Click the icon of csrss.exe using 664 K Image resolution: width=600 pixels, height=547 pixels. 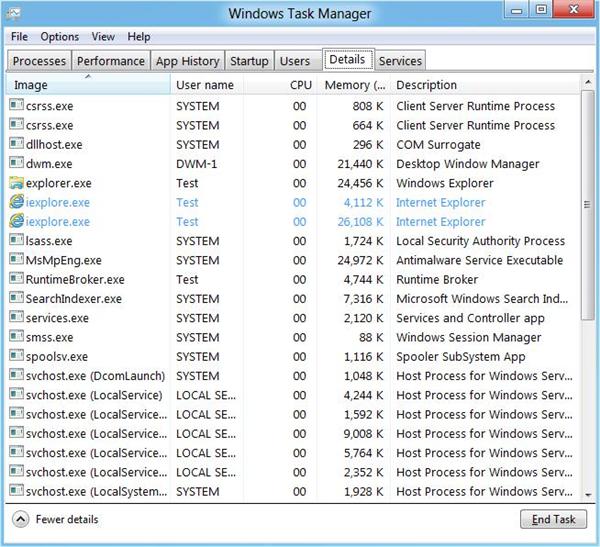point(16,124)
